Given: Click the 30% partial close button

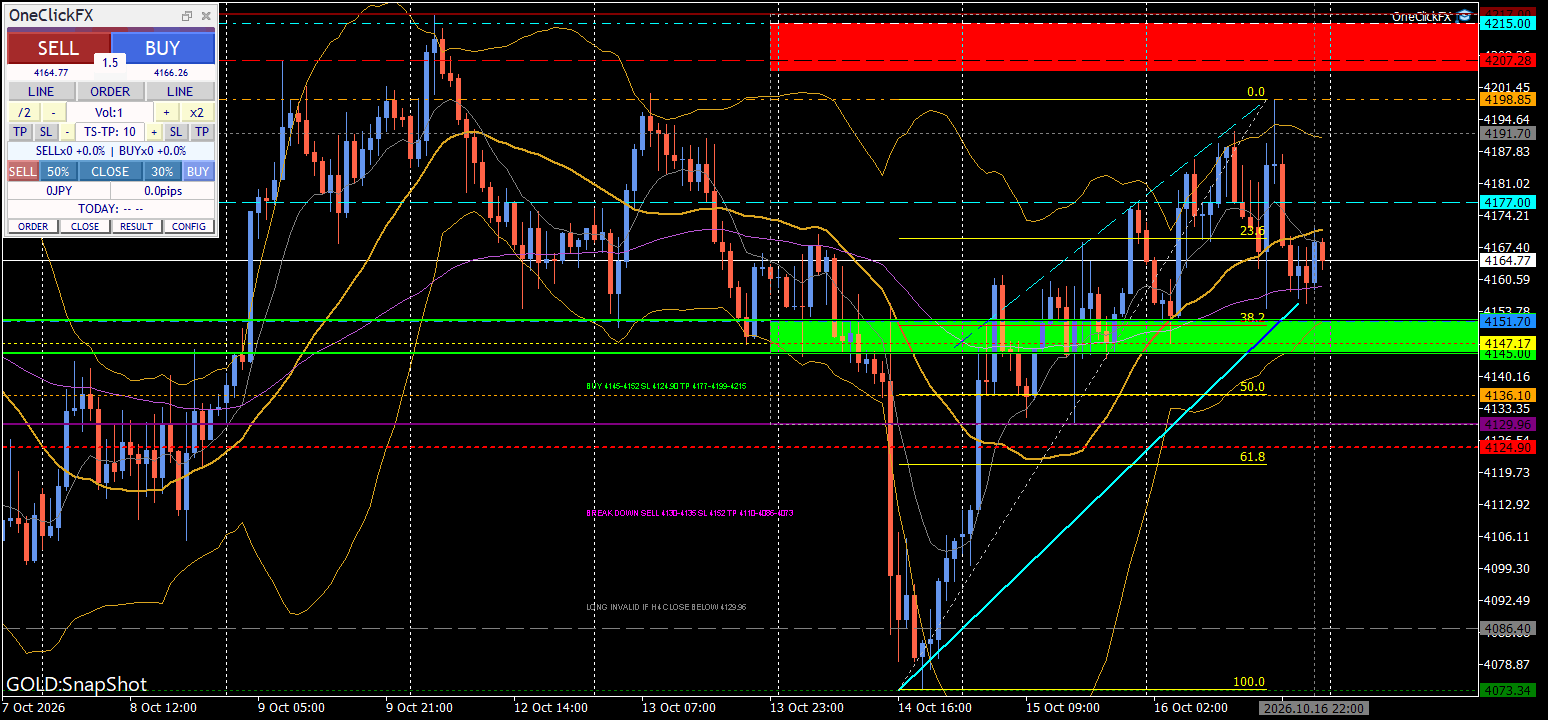Looking at the screenshot, I should (163, 171).
